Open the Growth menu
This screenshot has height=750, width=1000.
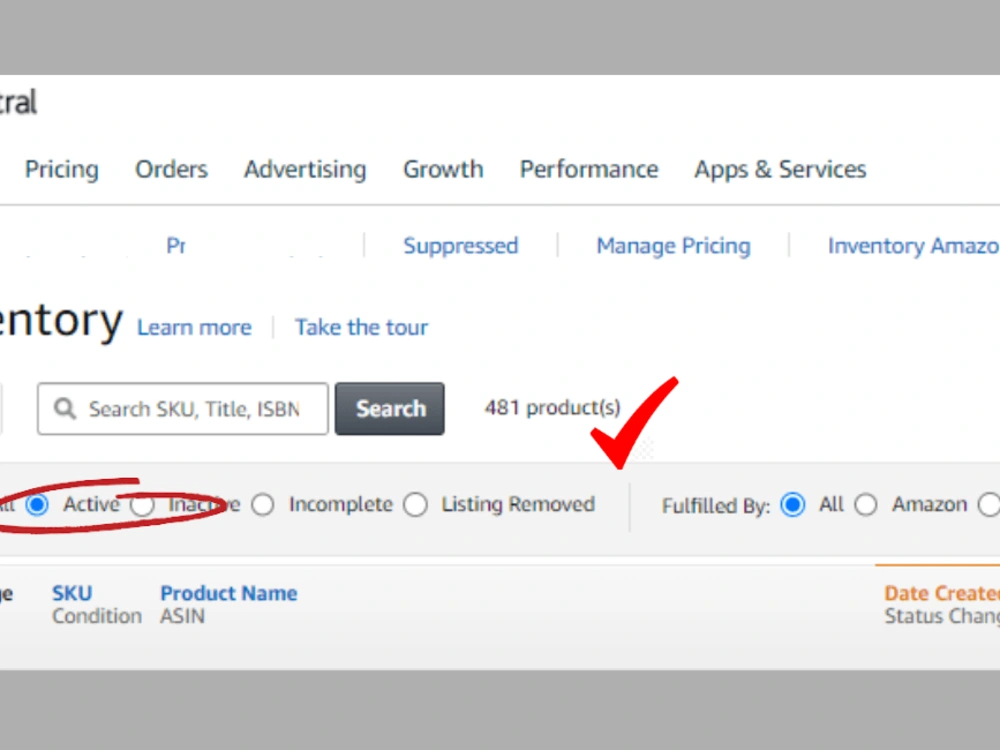(443, 170)
